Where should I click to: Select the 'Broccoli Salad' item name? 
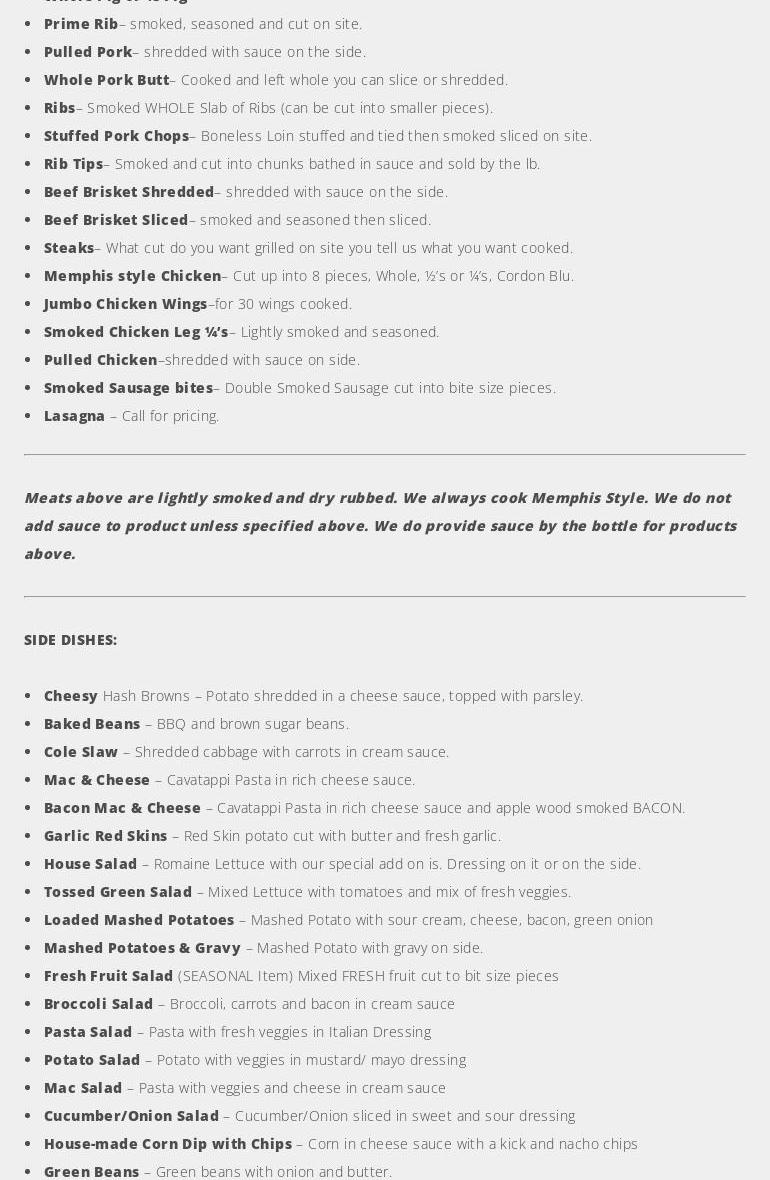coord(98,1003)
